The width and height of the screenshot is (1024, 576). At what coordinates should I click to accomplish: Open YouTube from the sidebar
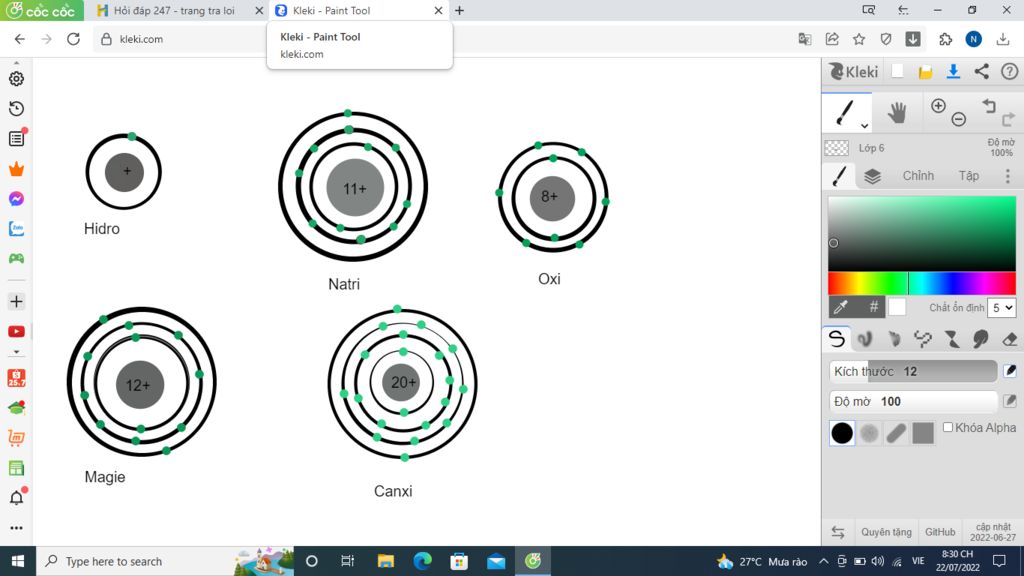point(16,332)
